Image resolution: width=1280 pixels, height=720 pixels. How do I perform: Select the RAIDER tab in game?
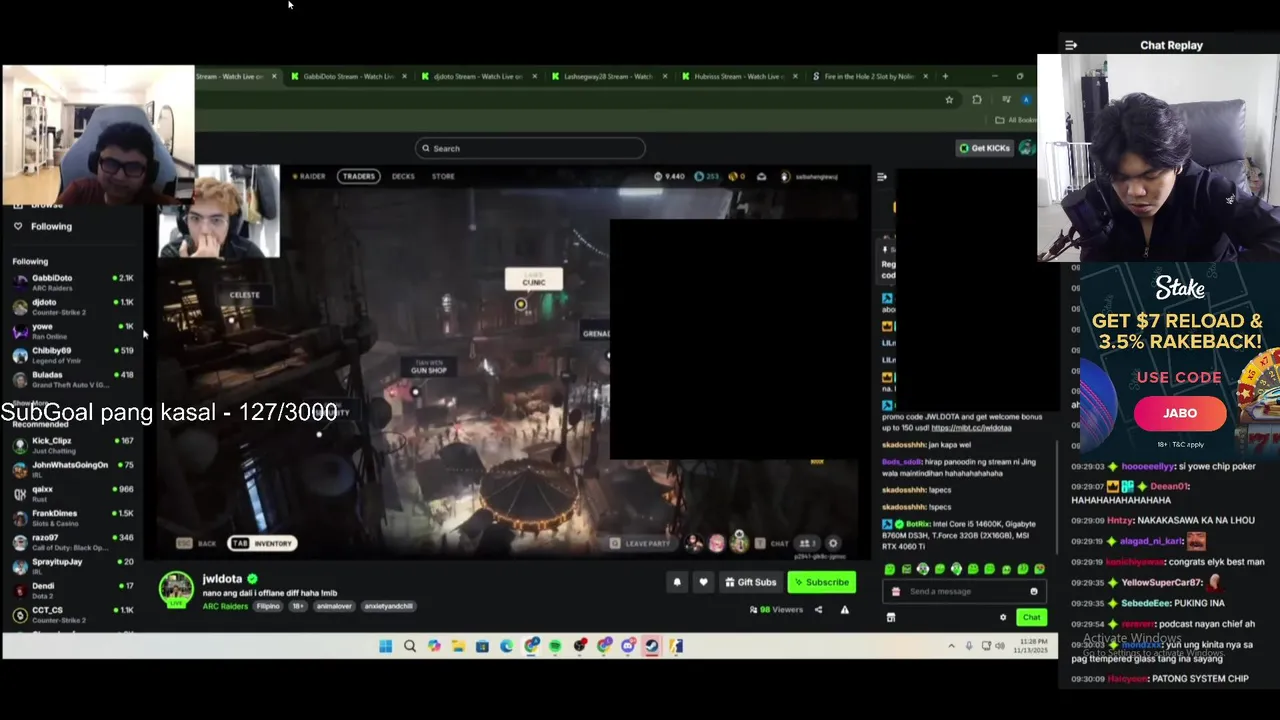(x=309, y=176)
